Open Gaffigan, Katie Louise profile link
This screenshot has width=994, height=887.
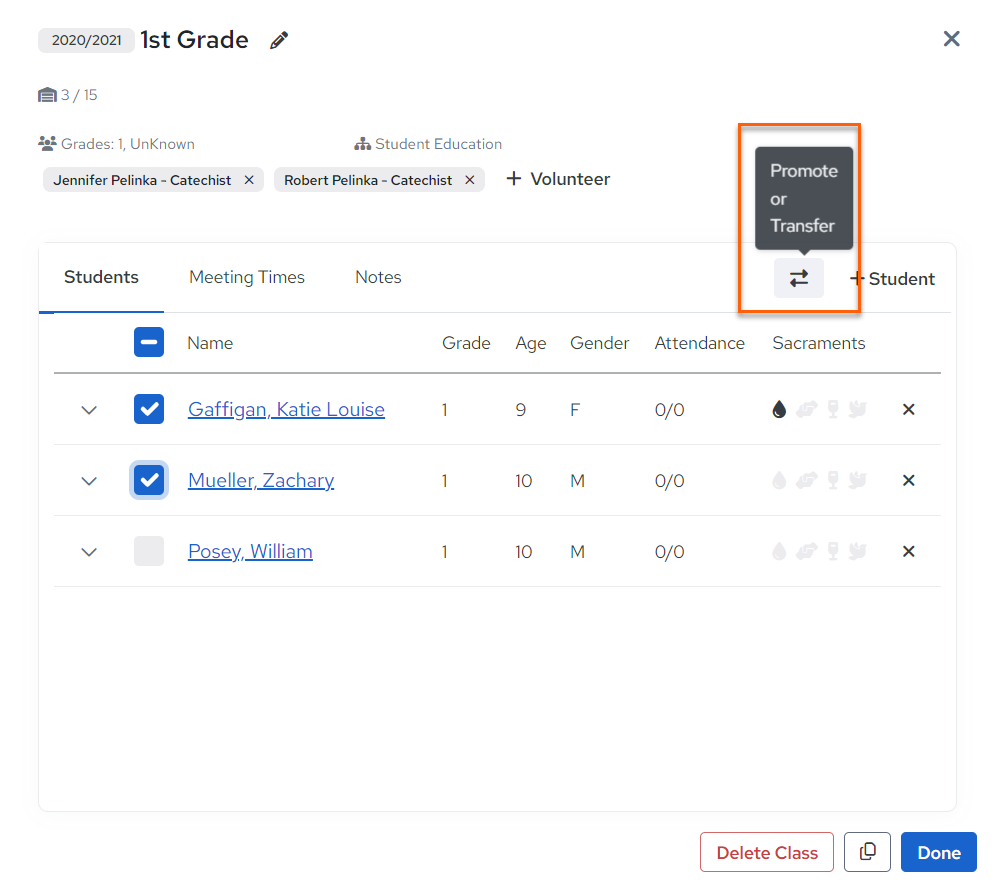287,410
